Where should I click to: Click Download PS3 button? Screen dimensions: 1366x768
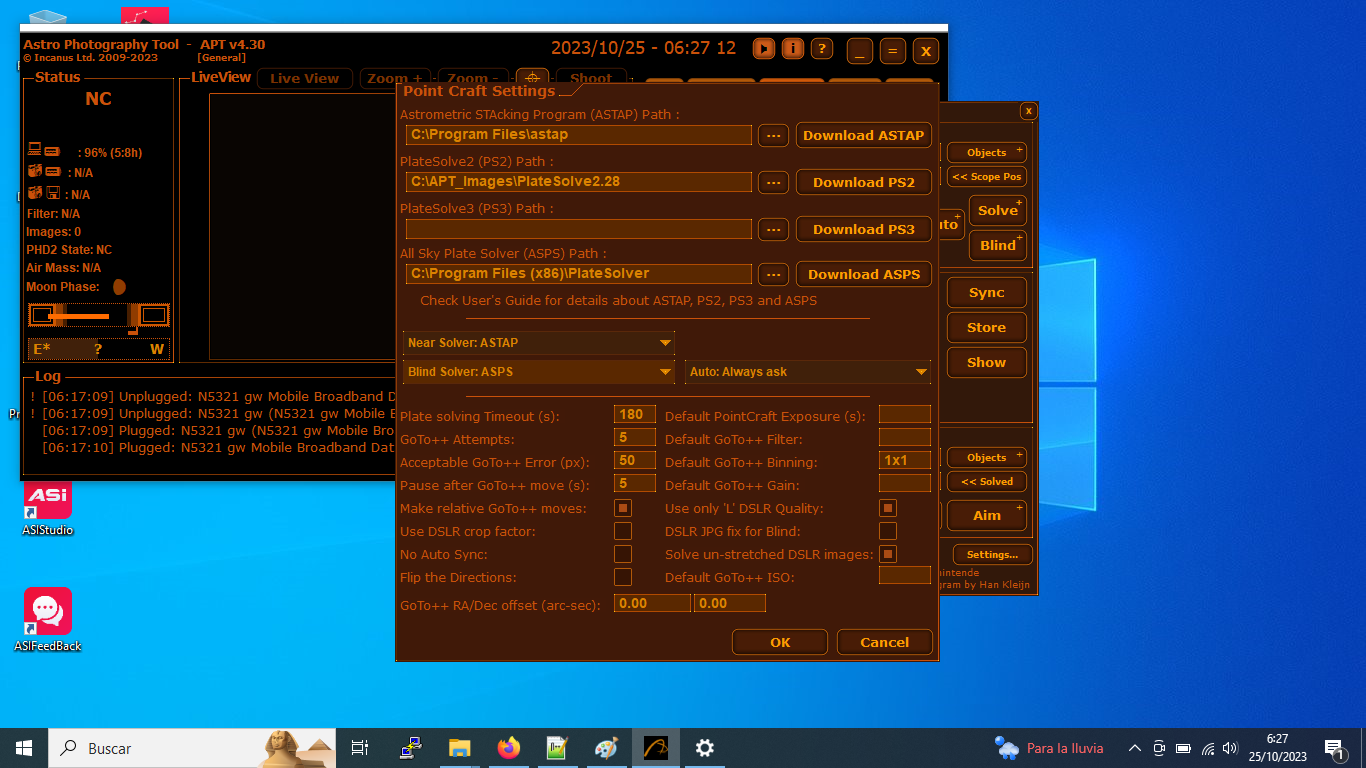pos(864,229)
